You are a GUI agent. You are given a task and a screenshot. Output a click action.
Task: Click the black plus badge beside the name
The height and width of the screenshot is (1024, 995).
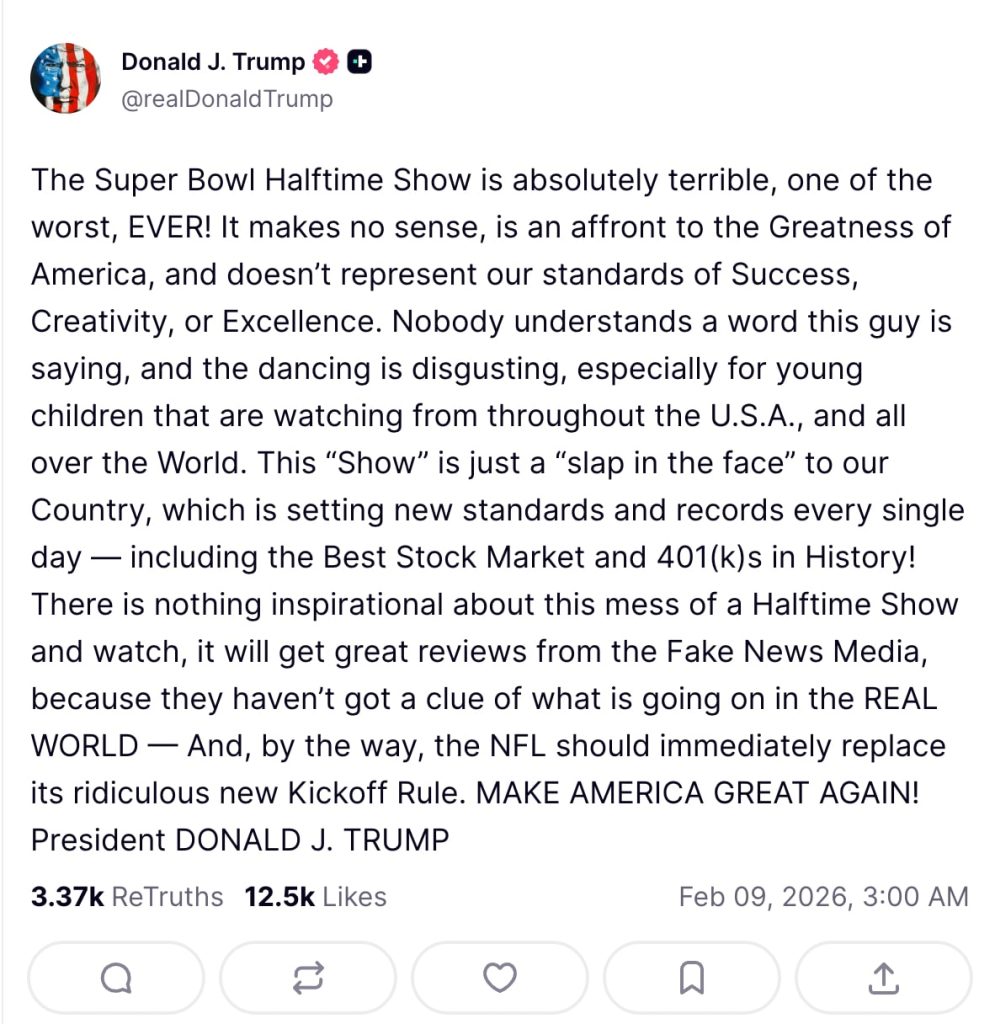[x=360, y=62]
